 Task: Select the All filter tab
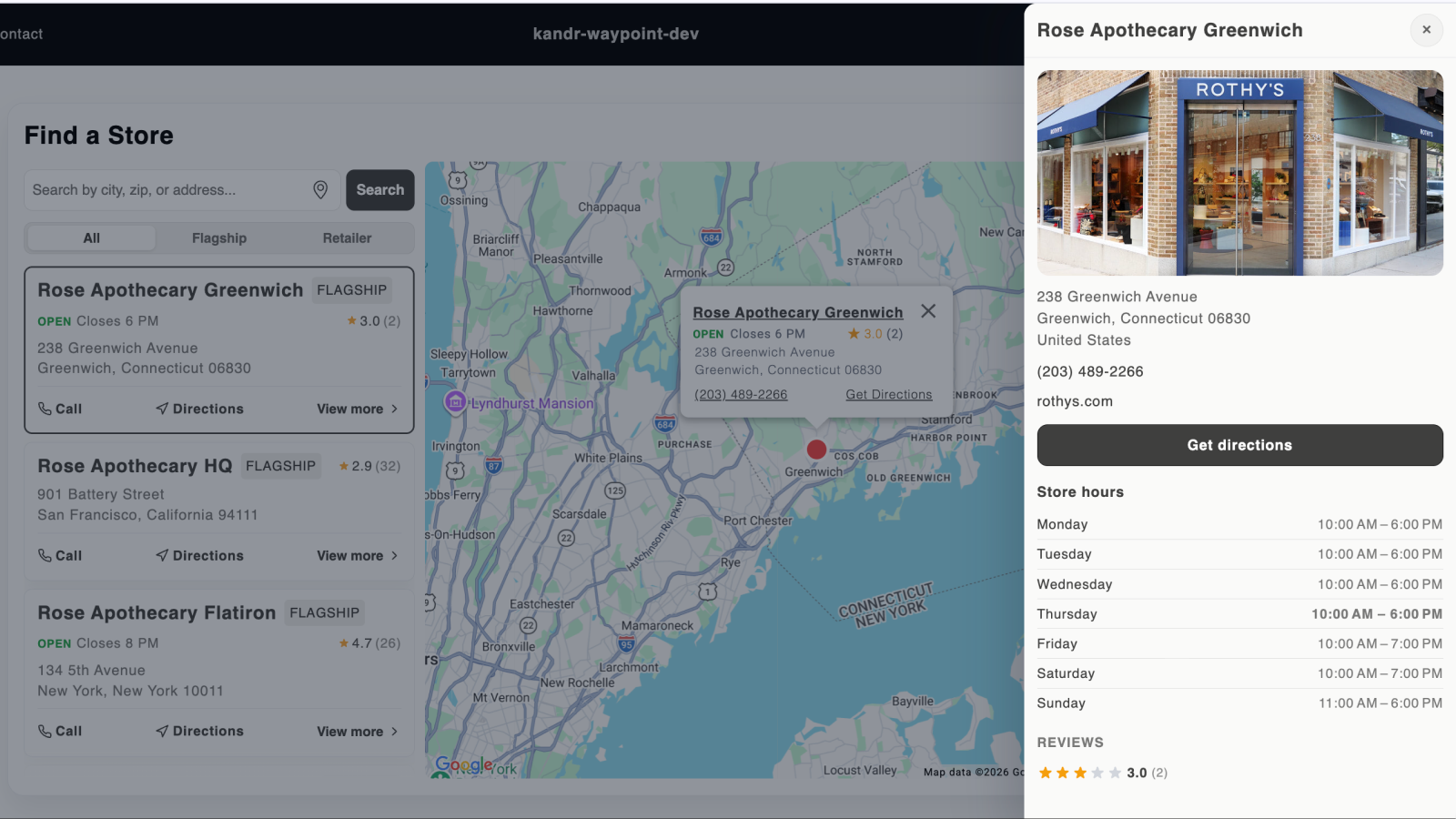(x=92, y=238)
